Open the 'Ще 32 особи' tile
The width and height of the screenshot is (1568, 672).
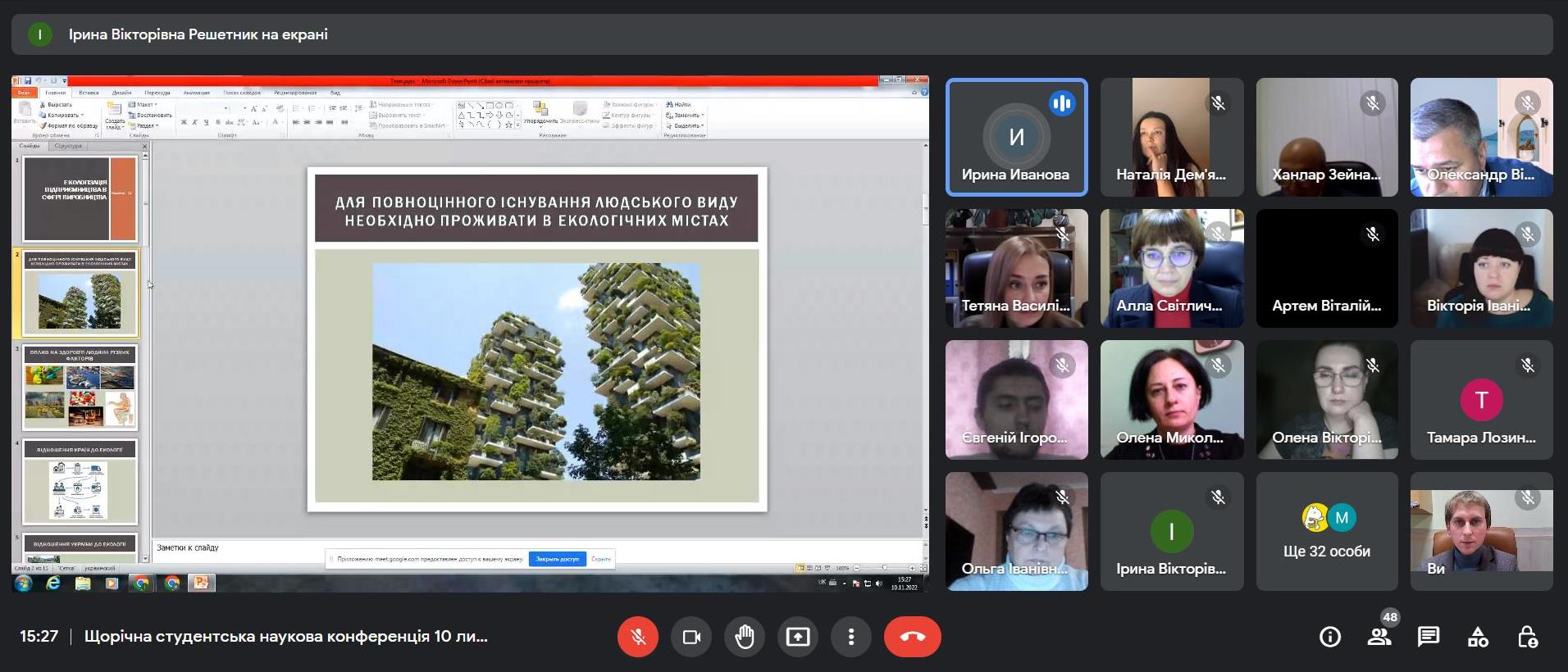point(1327,531)
